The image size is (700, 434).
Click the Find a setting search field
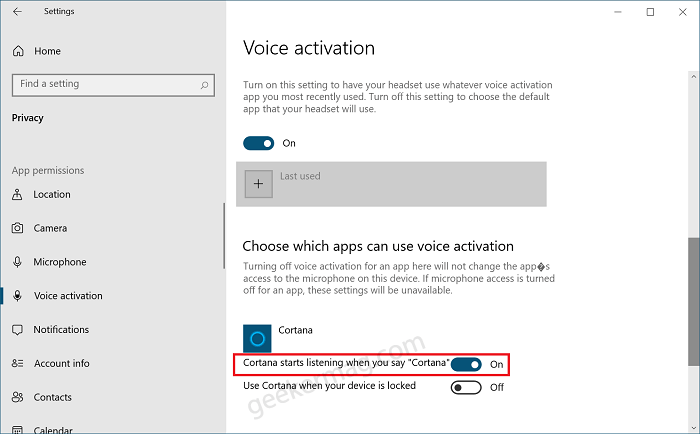click(x=113, y=85)
